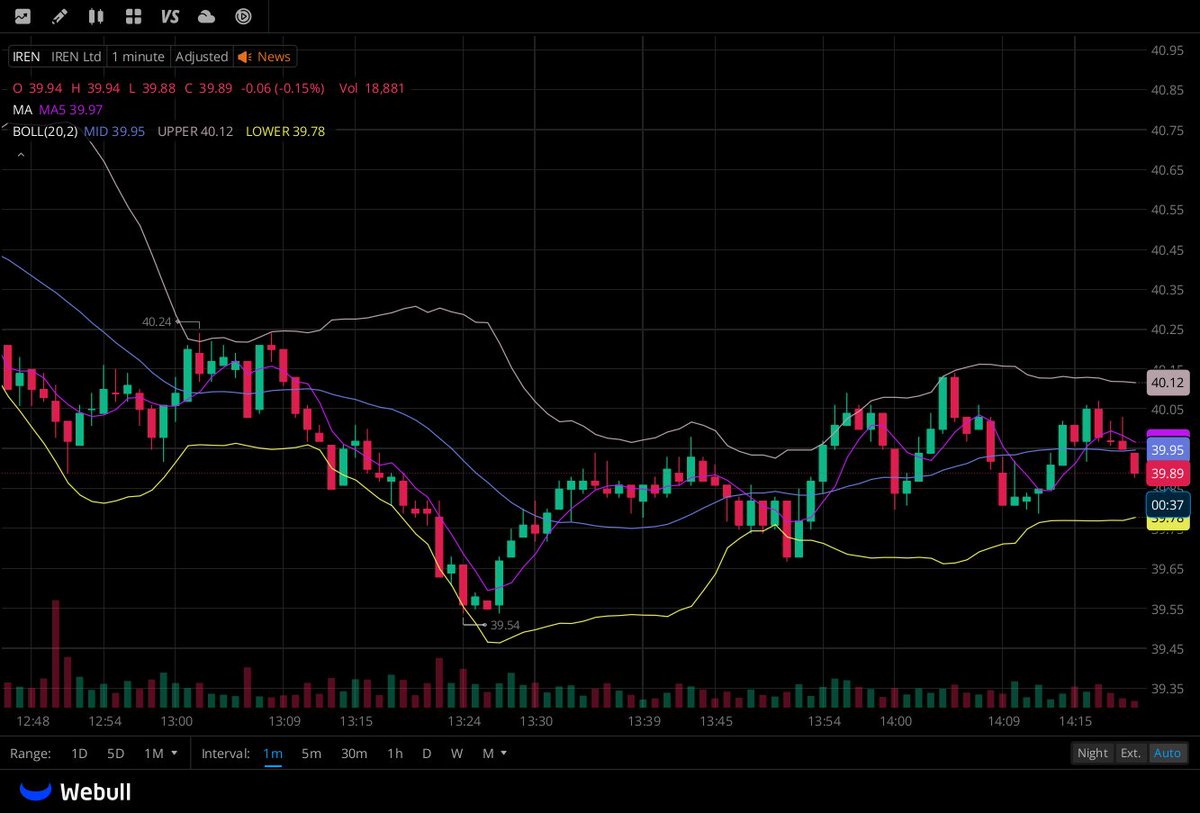Open the 1M range dropdown
The height and width of the screenshot is (813, 1200).
click(161, 753)
